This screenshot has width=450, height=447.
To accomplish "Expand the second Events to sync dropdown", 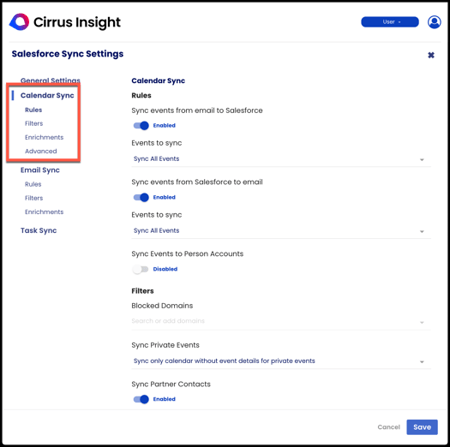I will (281, 231).
